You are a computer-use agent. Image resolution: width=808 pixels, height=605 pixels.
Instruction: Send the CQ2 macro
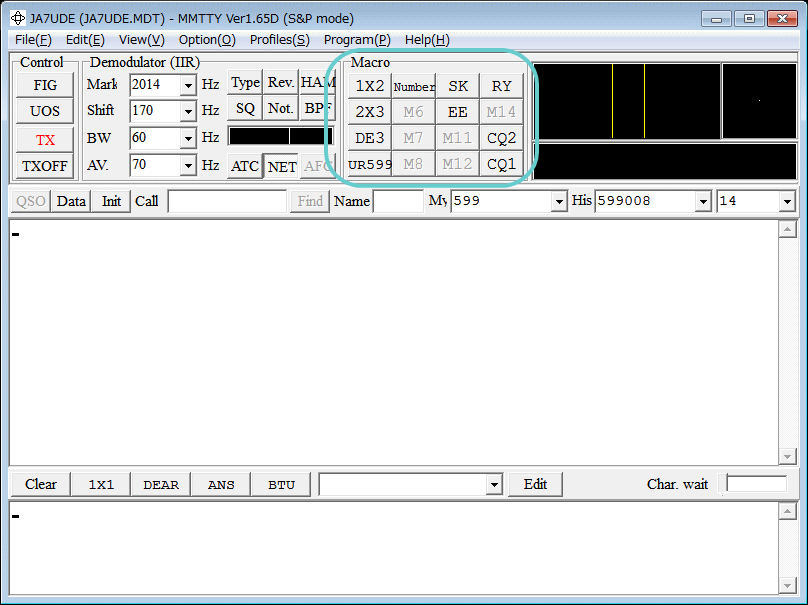pyautogui.click(x=501, y=138)
